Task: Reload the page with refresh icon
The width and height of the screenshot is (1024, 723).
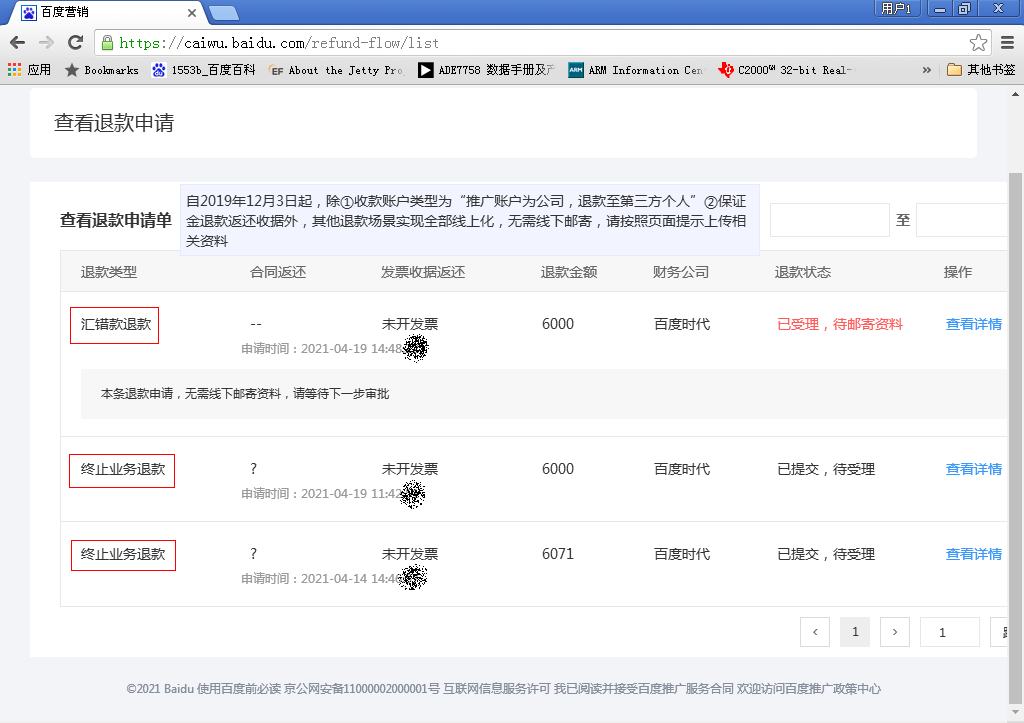Action: click(76, 43)
